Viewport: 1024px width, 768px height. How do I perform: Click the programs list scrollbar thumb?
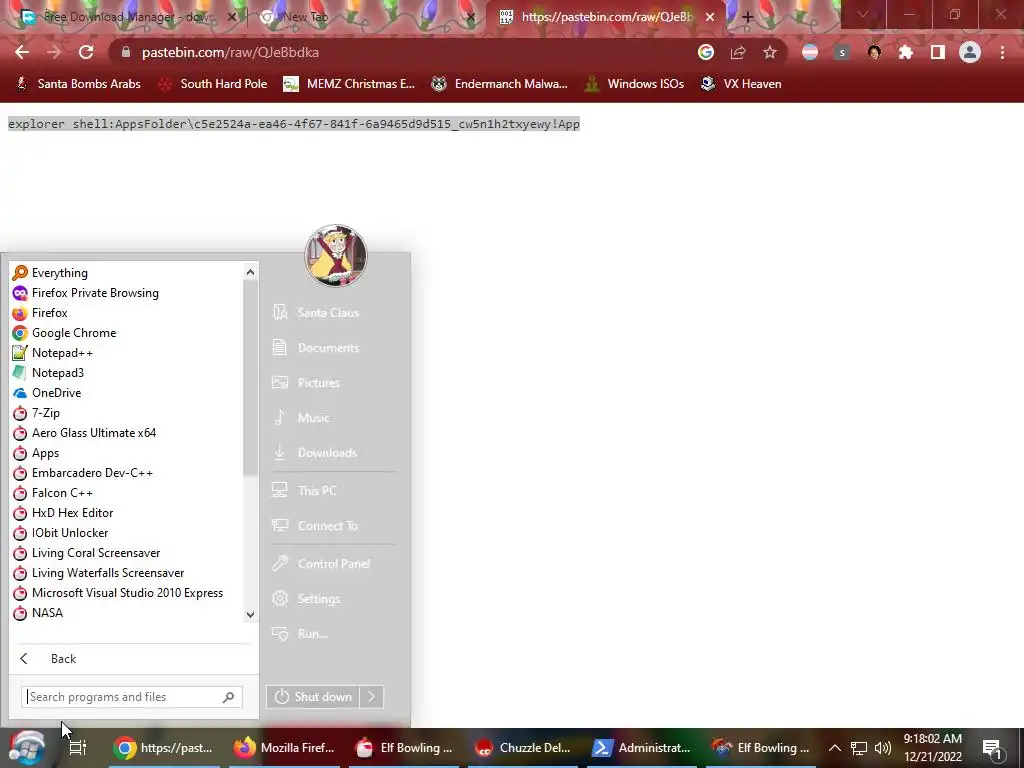point(250,379)
